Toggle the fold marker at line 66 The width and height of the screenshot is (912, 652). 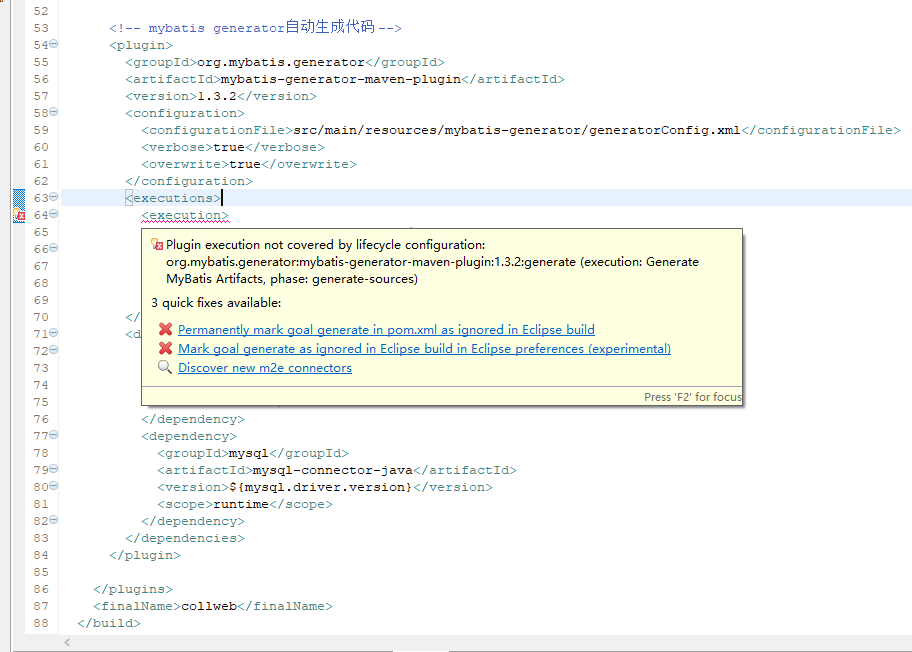[54, 248]
